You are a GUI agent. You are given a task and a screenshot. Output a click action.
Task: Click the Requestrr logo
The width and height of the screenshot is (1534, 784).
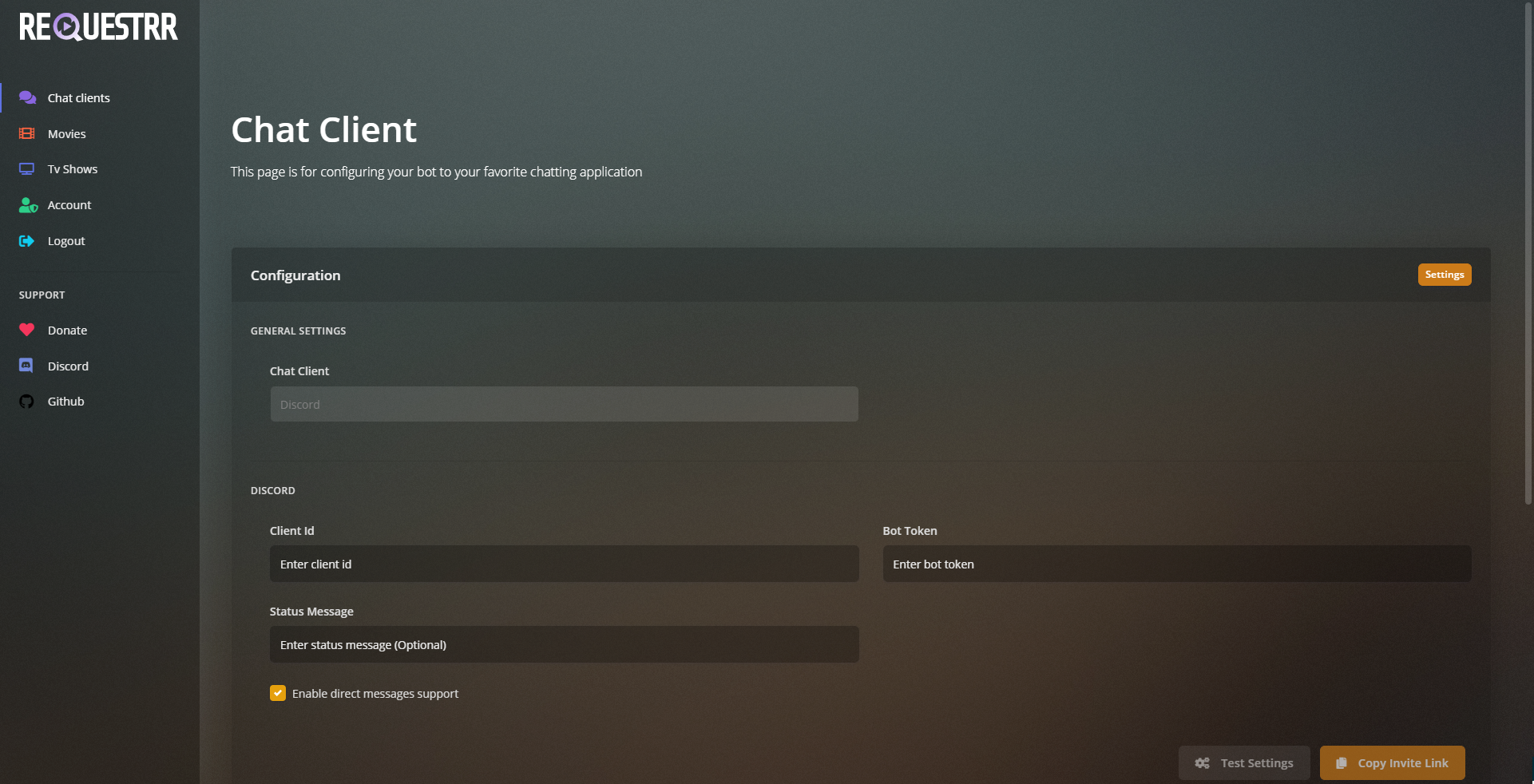98,27
